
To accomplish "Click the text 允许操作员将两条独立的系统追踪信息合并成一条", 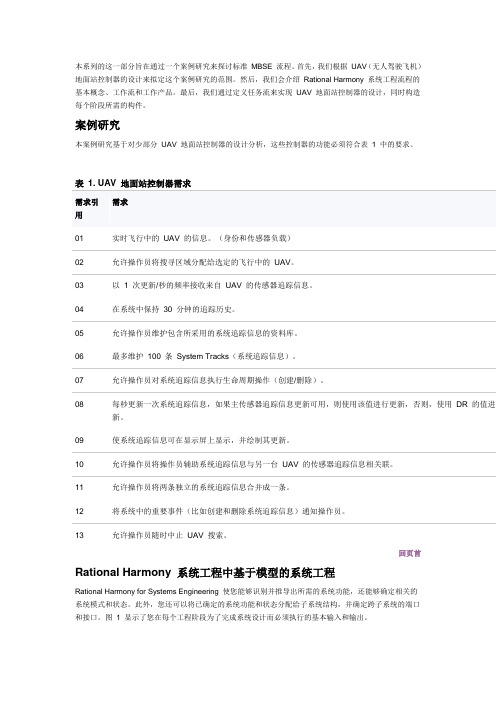I will coord(201,487).
